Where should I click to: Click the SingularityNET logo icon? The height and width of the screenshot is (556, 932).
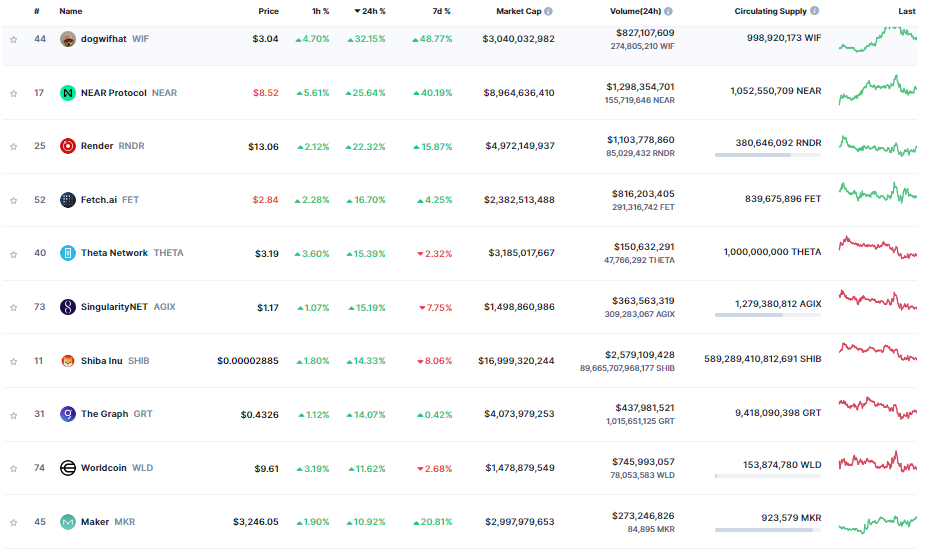click(x=68, y=307)
